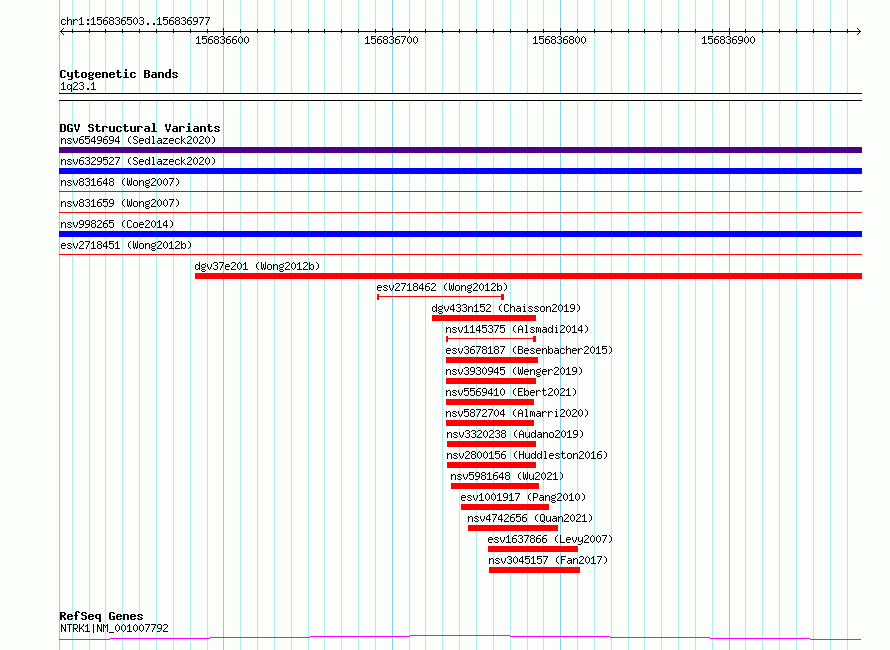Open the esv2718462 (Wong2012b) variant label
This screenshot has width=890, height=650.
coord(442,287)
